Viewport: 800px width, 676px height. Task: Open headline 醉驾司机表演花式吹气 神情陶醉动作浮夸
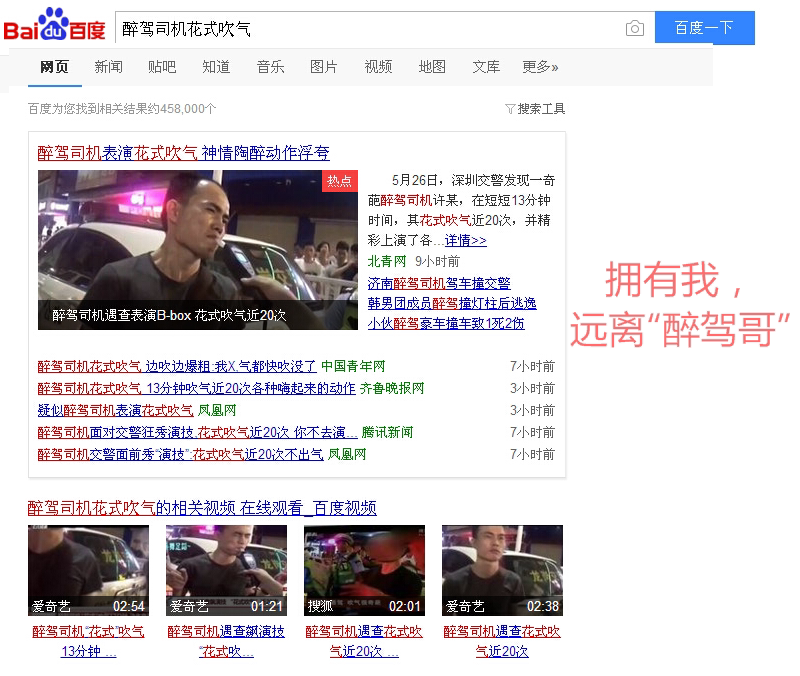tap(184, 153)
